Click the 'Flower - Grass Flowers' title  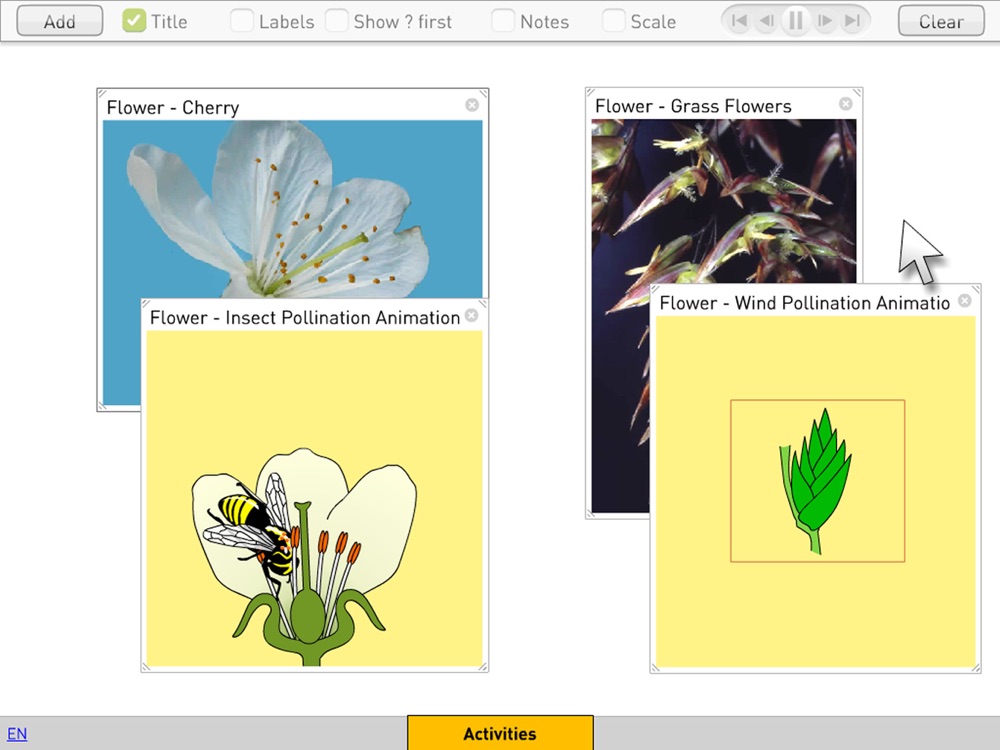click(x=693, y=106)
